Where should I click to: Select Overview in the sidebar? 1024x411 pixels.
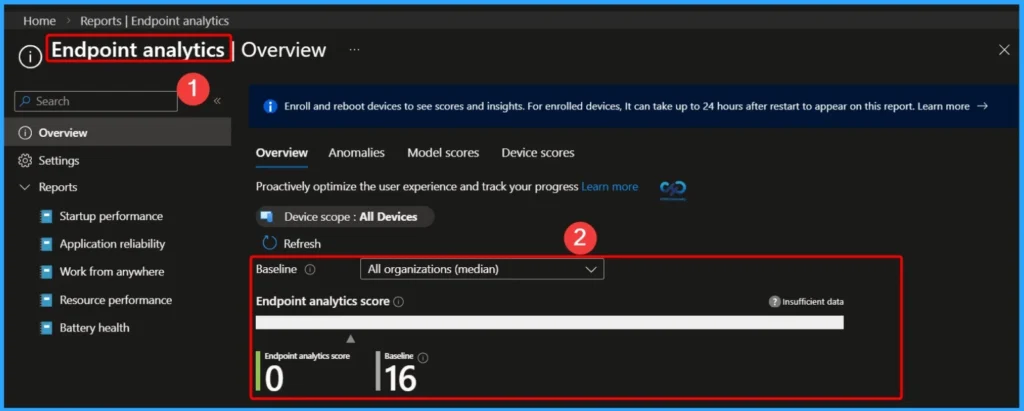(118, 133)
